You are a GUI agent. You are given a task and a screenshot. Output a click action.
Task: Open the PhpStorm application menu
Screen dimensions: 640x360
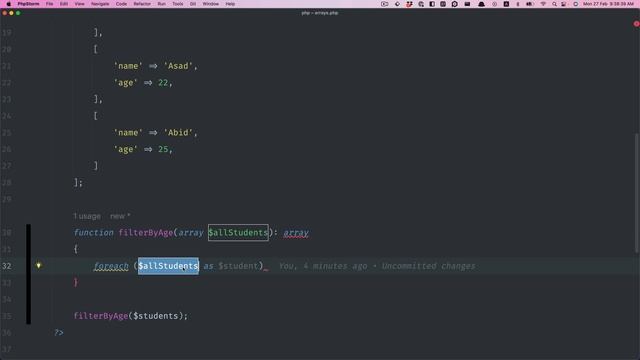pyautogui.click(x=28, y=4)
